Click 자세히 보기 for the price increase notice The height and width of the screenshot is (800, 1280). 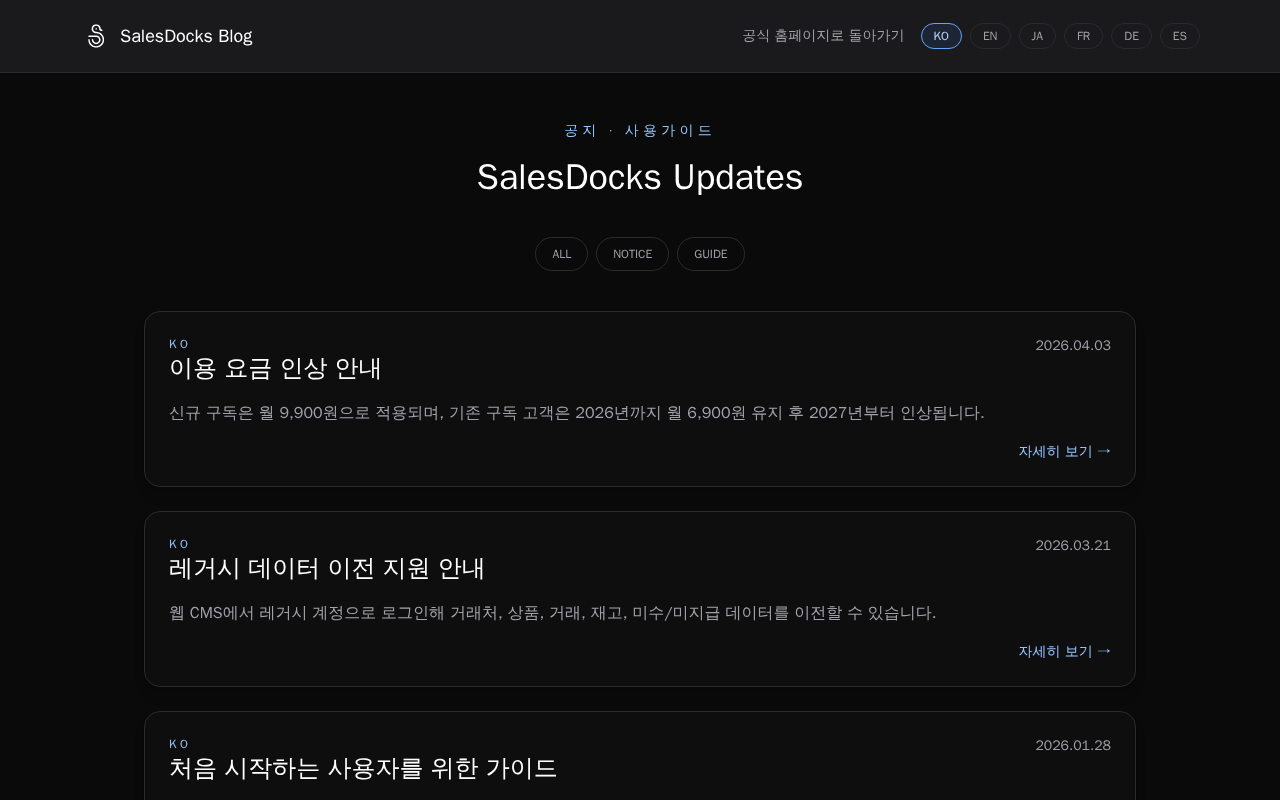point(1064,451)
